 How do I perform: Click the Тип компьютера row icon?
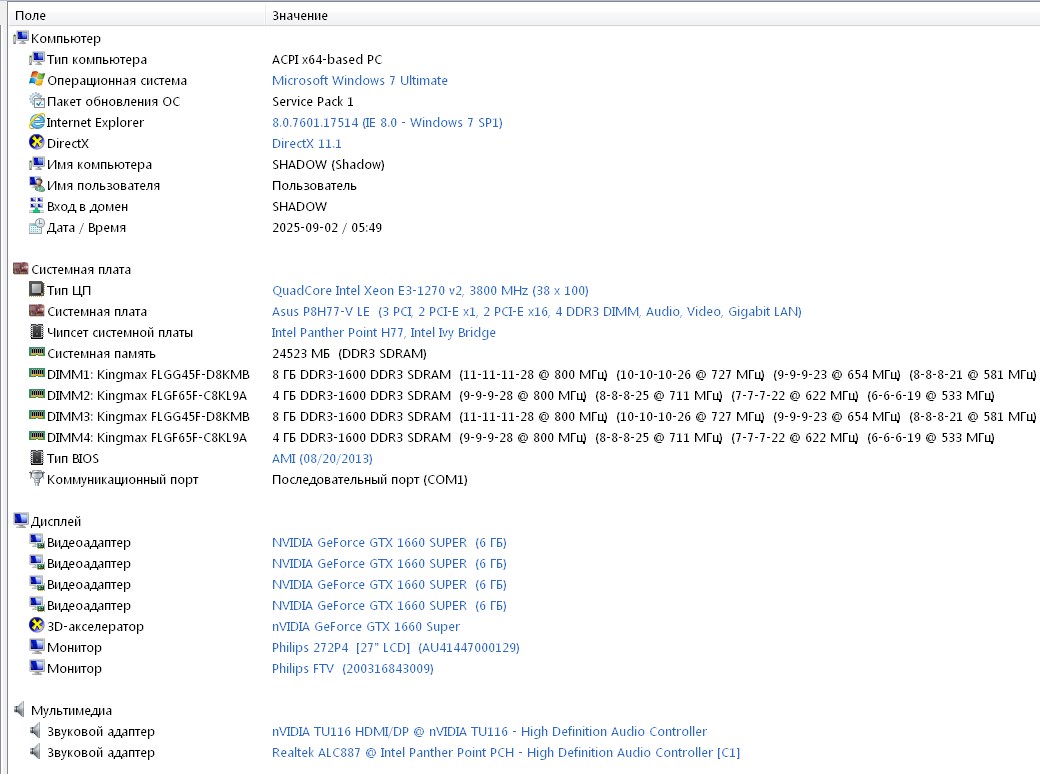(36, 59)
